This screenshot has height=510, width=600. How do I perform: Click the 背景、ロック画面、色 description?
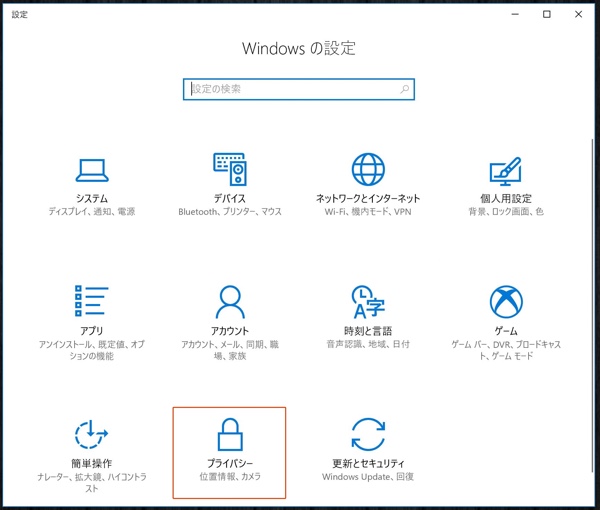506,212
